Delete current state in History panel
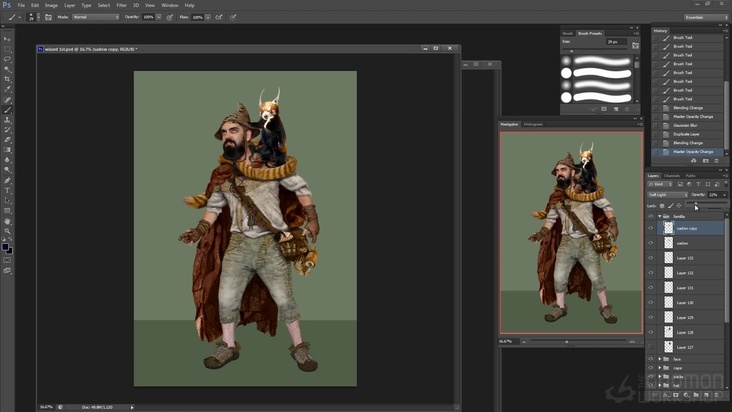The width and height of the screenshot is (732, 412). click(x=718, y=160)
